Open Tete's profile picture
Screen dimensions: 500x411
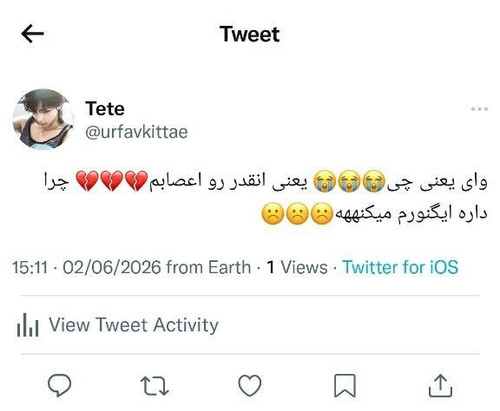pyautogui.click(x=43, y=119)
